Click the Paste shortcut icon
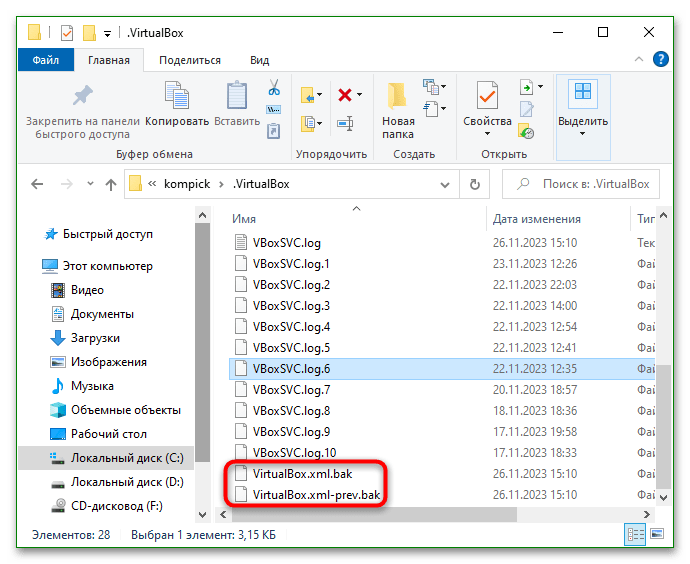The image size is (690, 564). (274, 131)
